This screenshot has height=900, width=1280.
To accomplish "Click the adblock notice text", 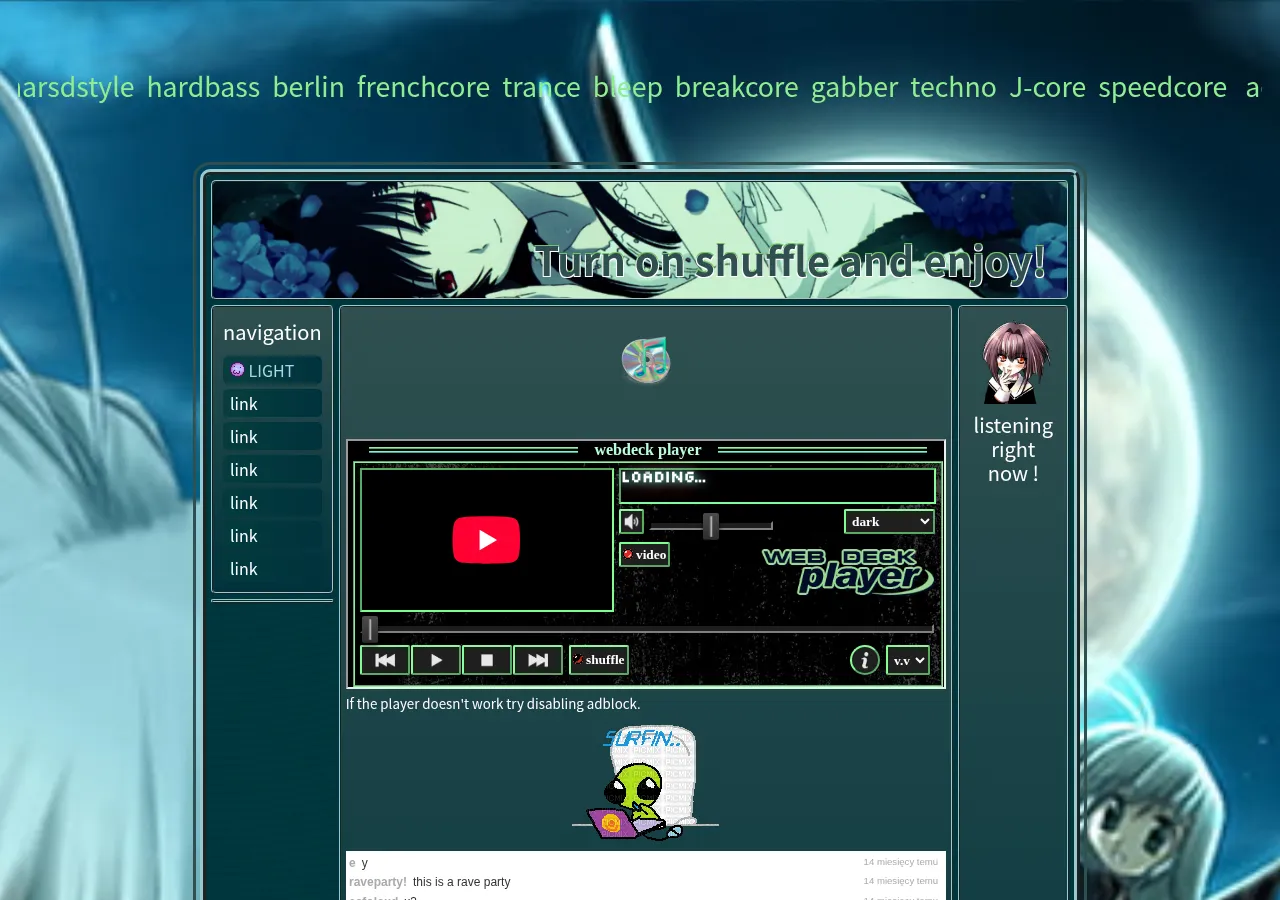I will [493, 704].
